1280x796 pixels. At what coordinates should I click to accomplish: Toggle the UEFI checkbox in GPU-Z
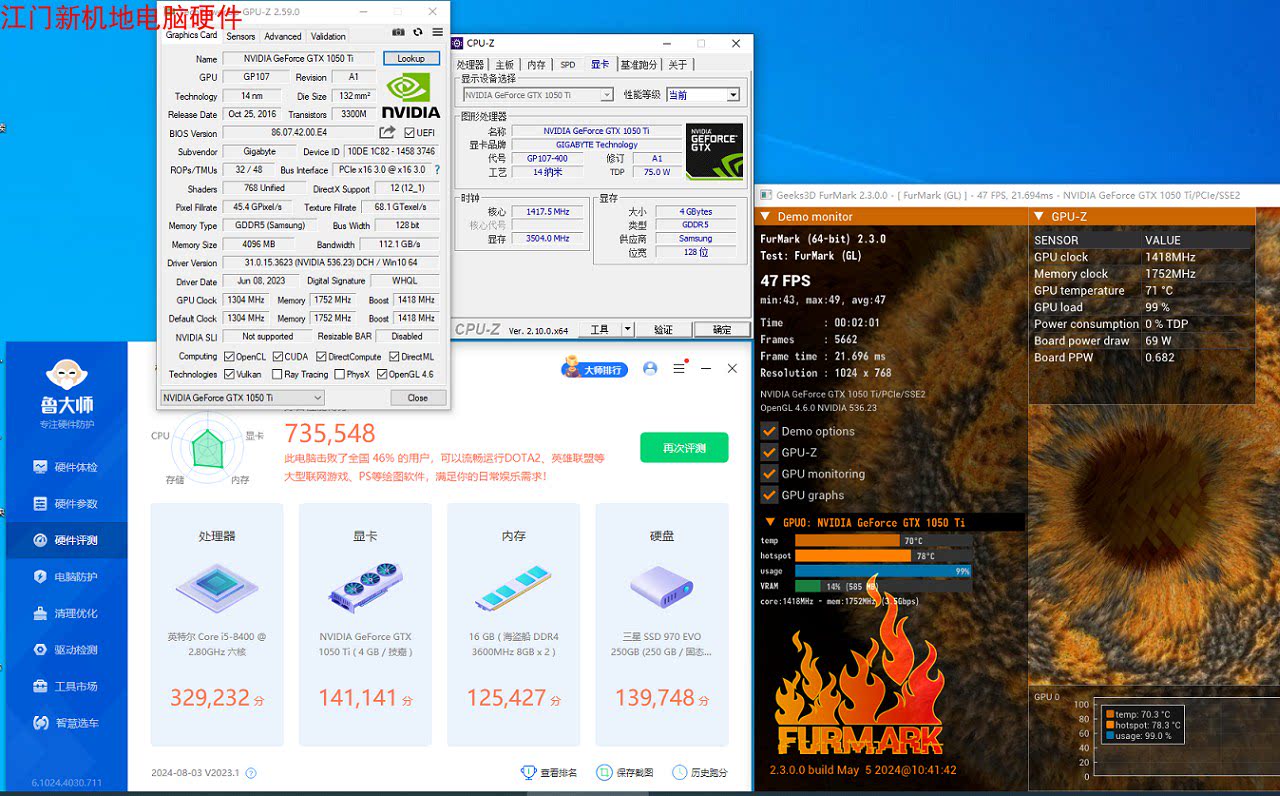tap(409, 133)
